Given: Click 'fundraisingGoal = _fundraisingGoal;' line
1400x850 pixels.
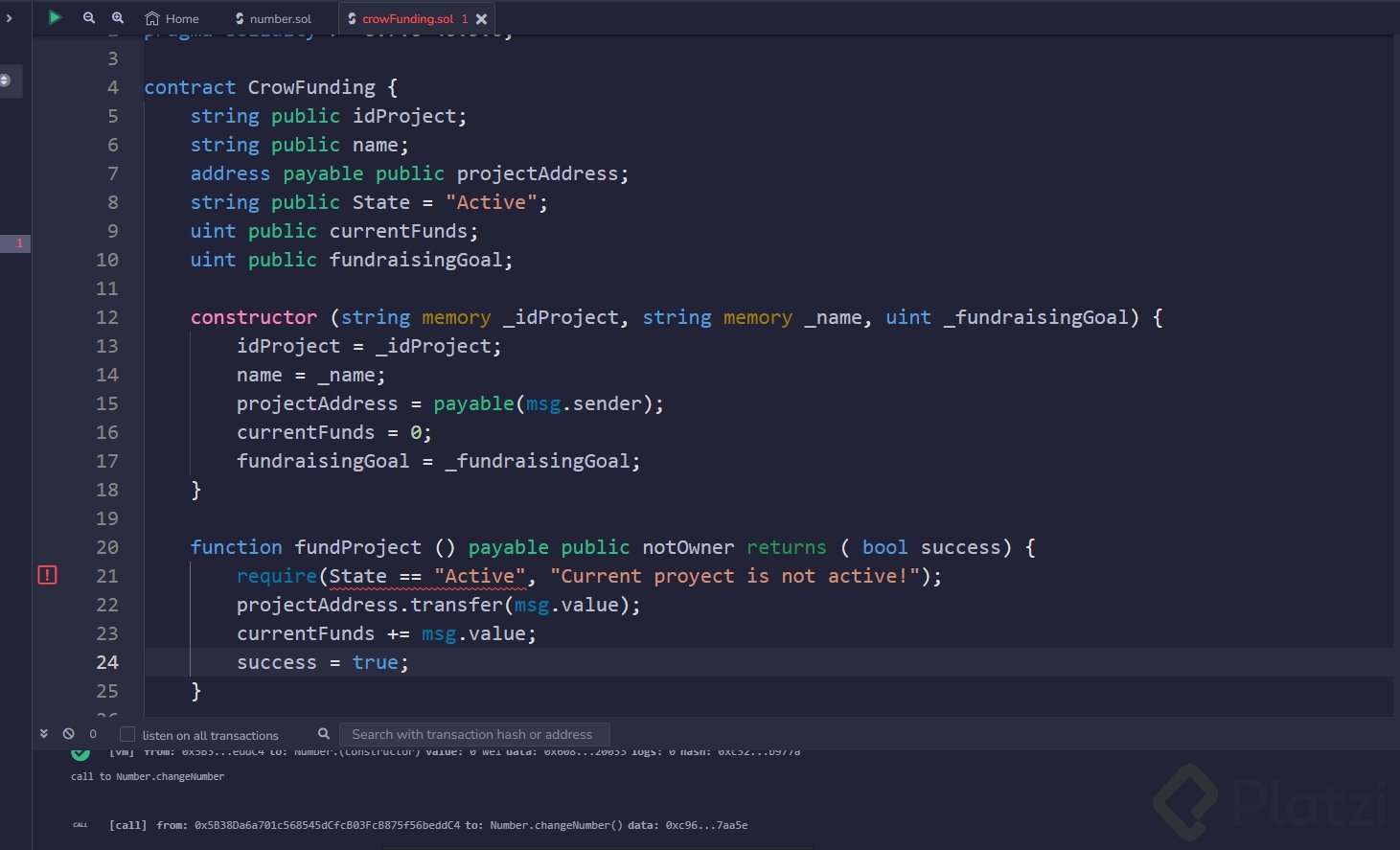Looking at the screenshot, I should [x=439, y=461].
